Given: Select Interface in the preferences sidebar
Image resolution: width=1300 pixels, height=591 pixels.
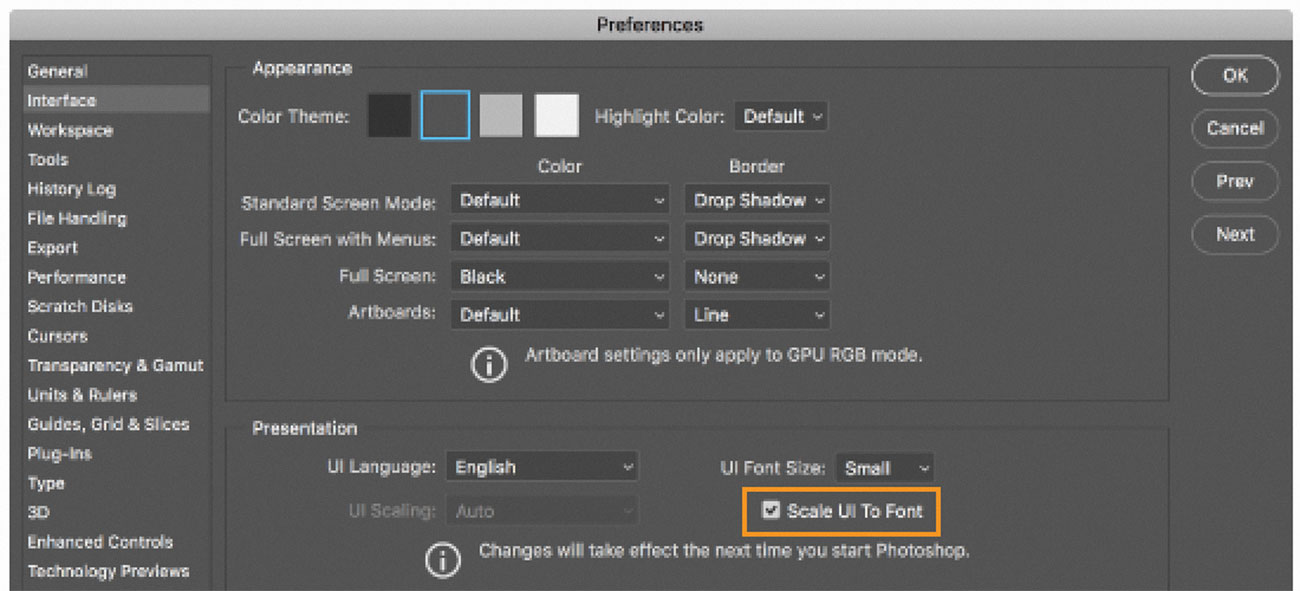Looking at the screenshot, I should point(116,100).
